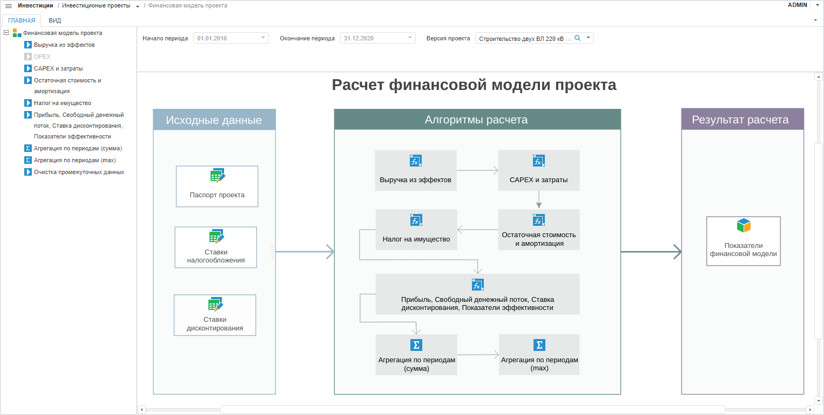The width and height of the screenshot is (824, 415).
Task: Click the Результат расчета header
Action: [x=743, y=119]
